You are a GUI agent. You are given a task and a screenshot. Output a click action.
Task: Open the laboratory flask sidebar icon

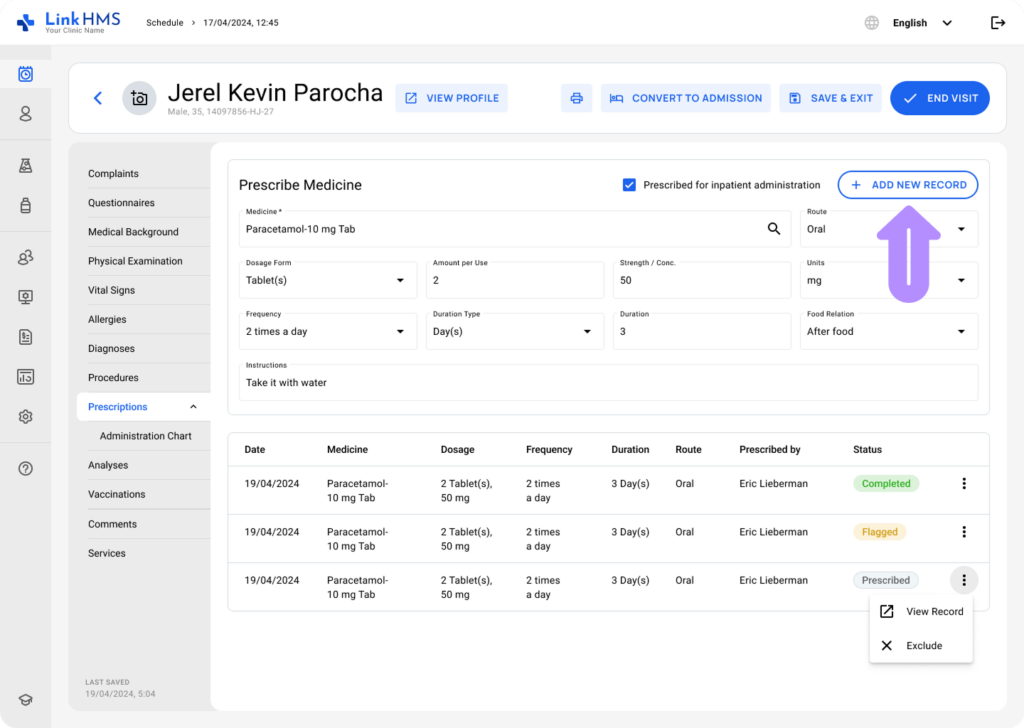[26, 166]
